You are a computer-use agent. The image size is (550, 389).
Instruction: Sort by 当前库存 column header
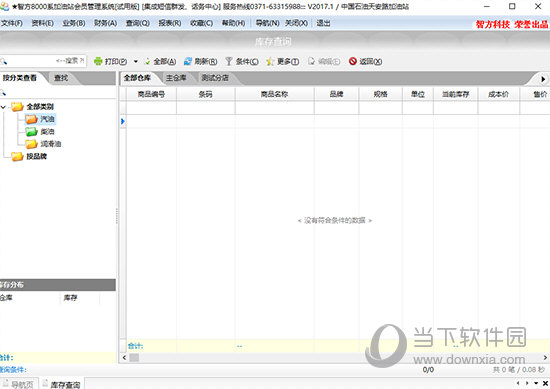pos(455,94)
